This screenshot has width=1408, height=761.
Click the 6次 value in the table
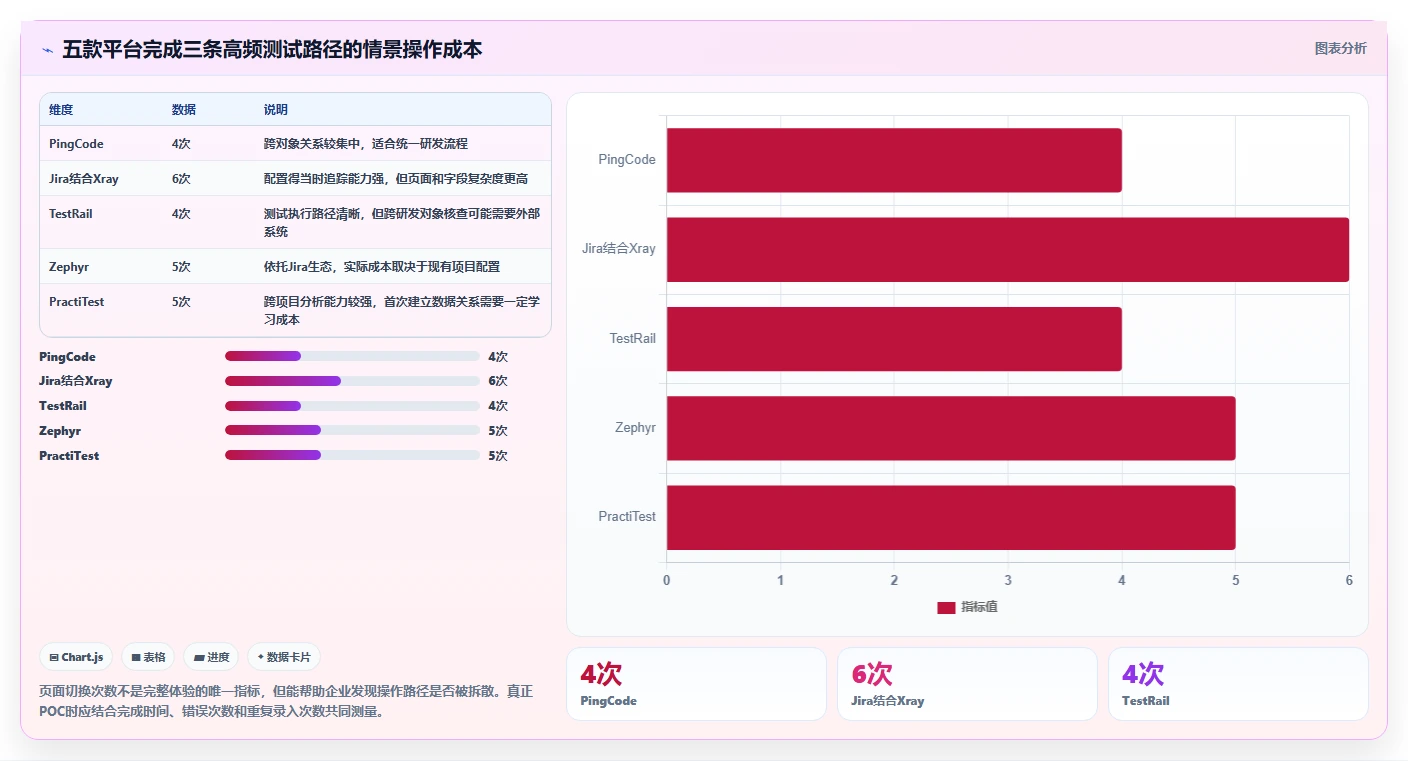pyautogui.click(x=181, y=179)
